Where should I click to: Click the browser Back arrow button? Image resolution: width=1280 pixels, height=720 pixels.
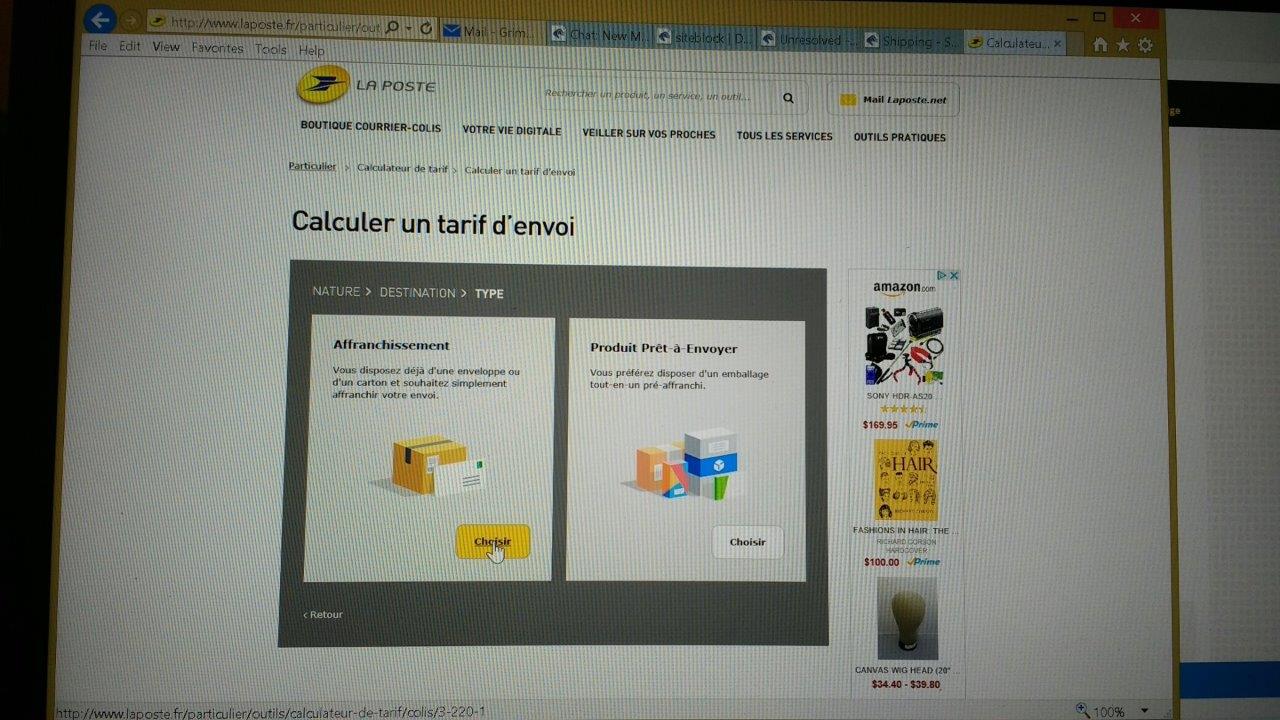(99, 19)
